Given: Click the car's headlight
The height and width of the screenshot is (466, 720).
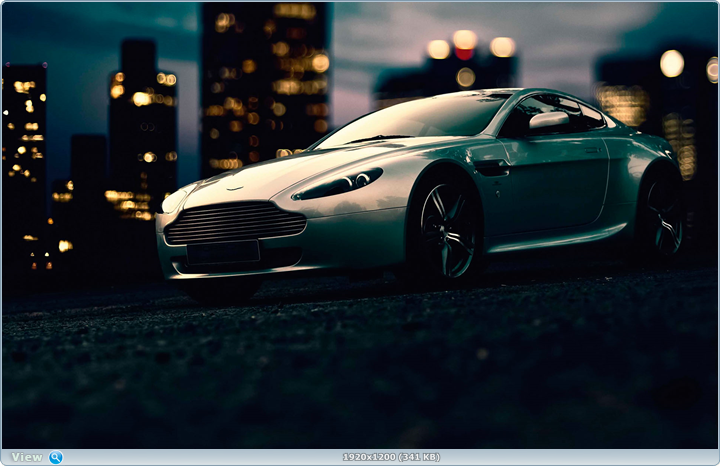Looking at the screenshot, I should 340,184.
